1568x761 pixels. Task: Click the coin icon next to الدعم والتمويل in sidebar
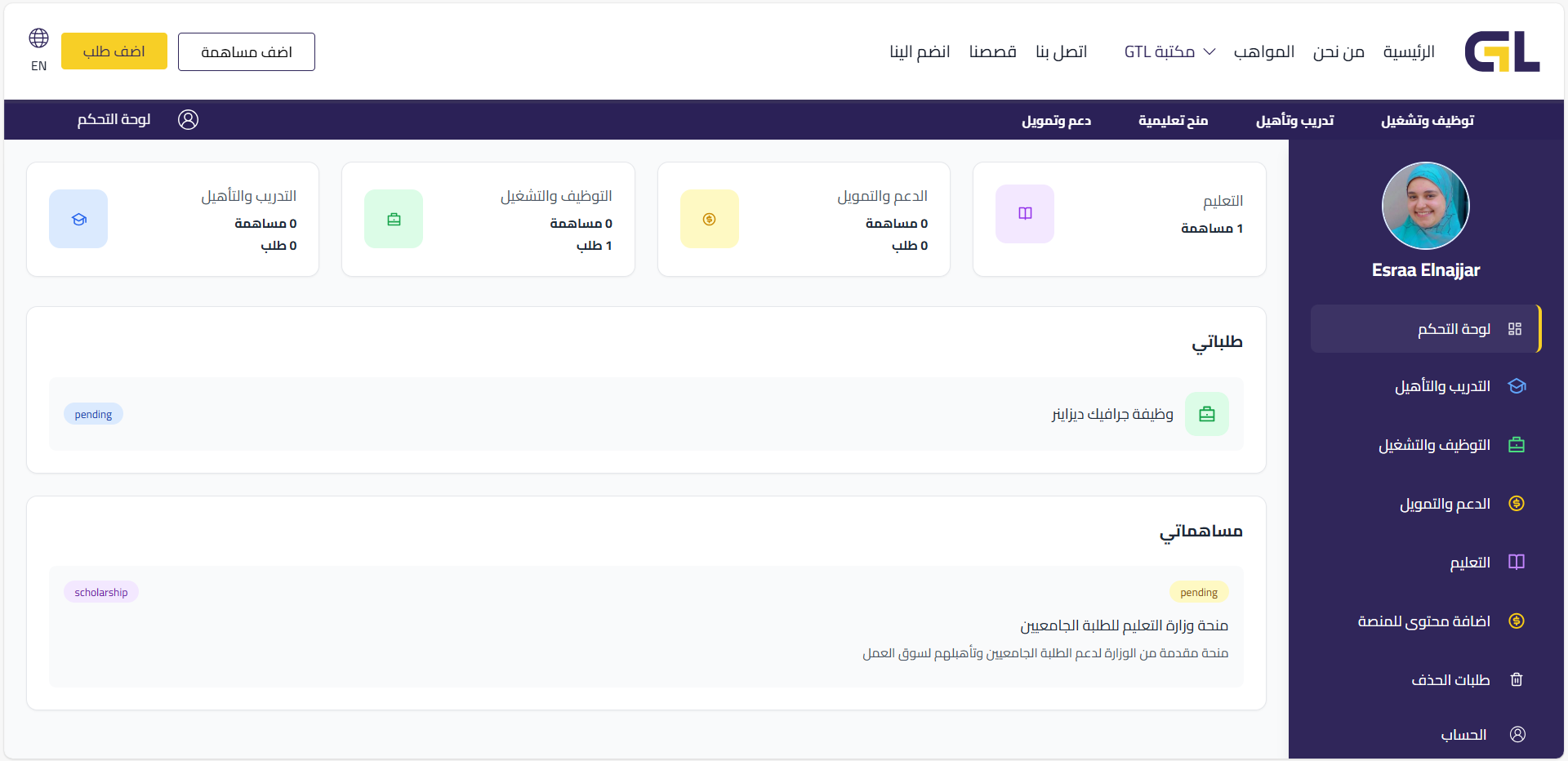click(x=1517, y=504)
